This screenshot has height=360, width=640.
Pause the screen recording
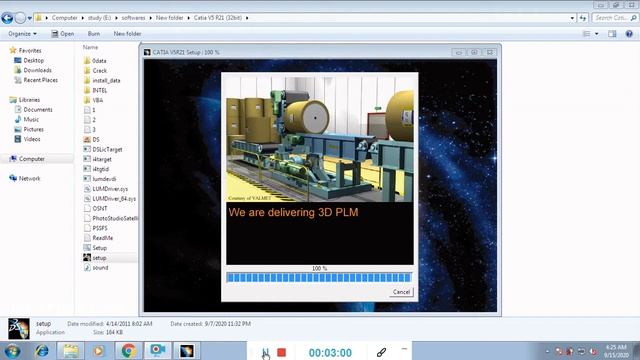pyautogui.click(x=265, y=352)
